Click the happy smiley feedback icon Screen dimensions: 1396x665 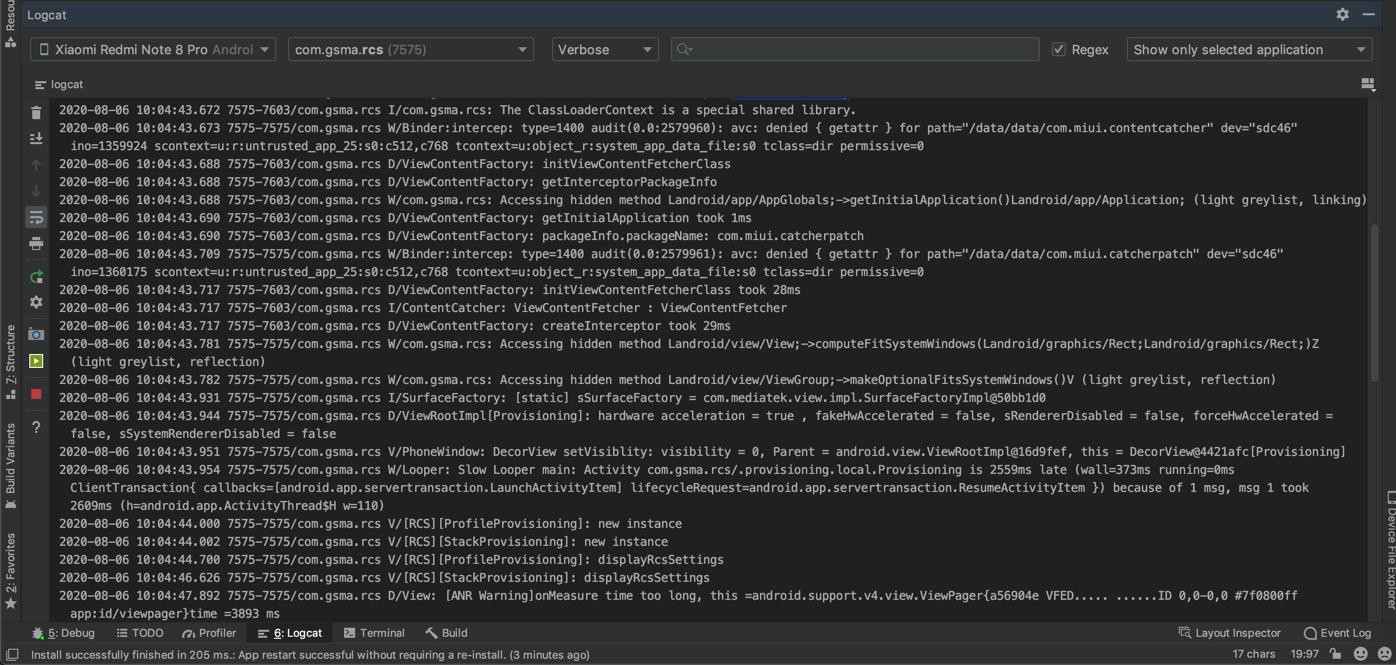[x=1360, y=654]
